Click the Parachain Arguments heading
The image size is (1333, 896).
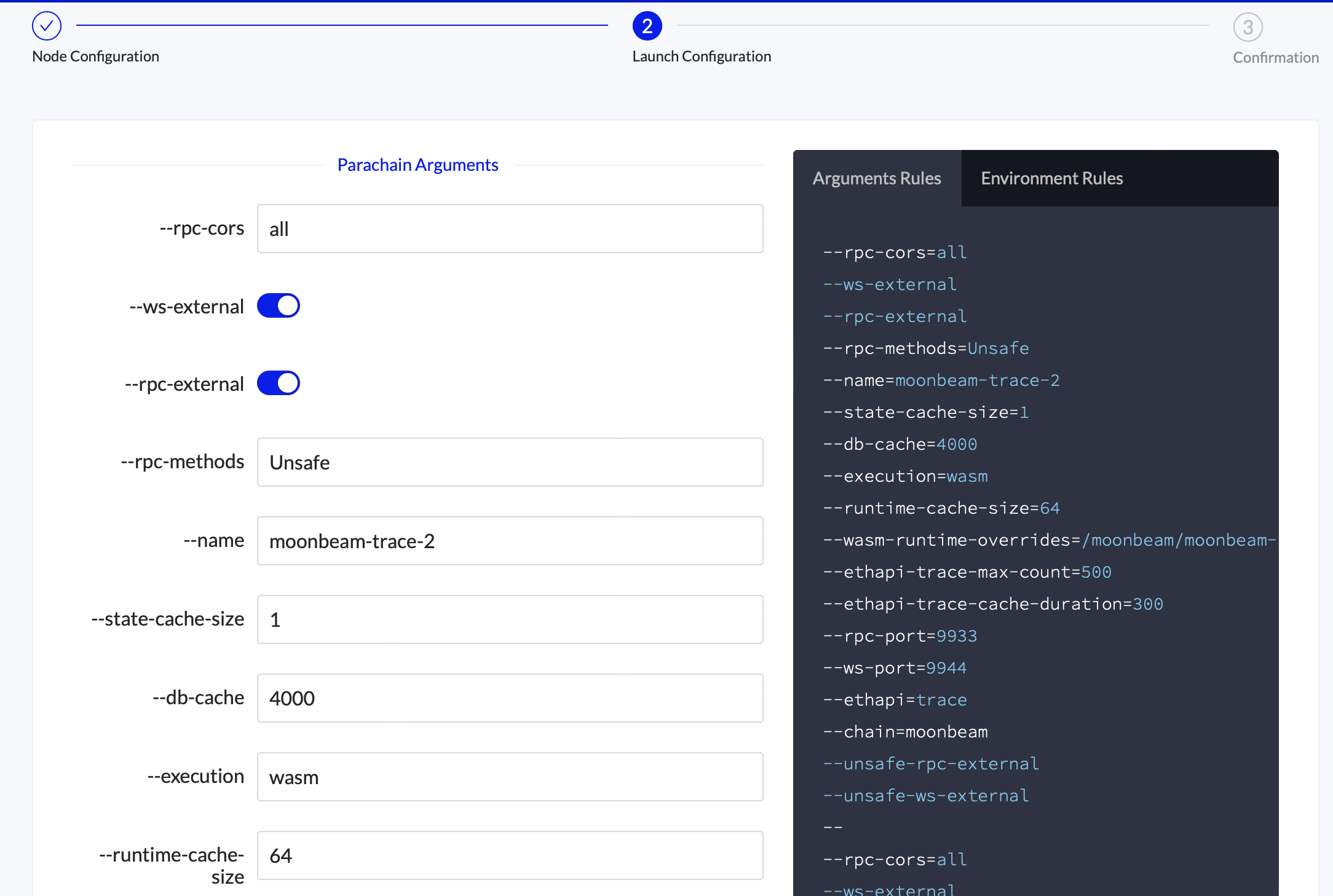417,164
